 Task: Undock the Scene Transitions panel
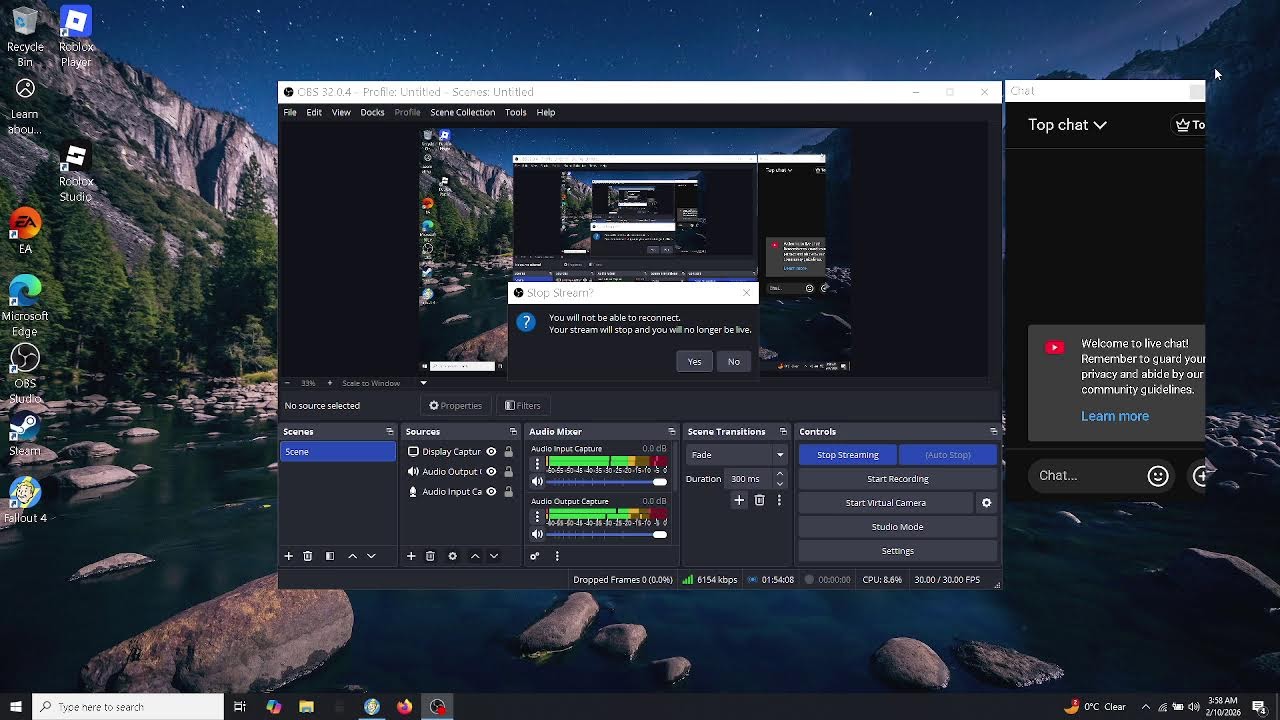pos(784,432)
